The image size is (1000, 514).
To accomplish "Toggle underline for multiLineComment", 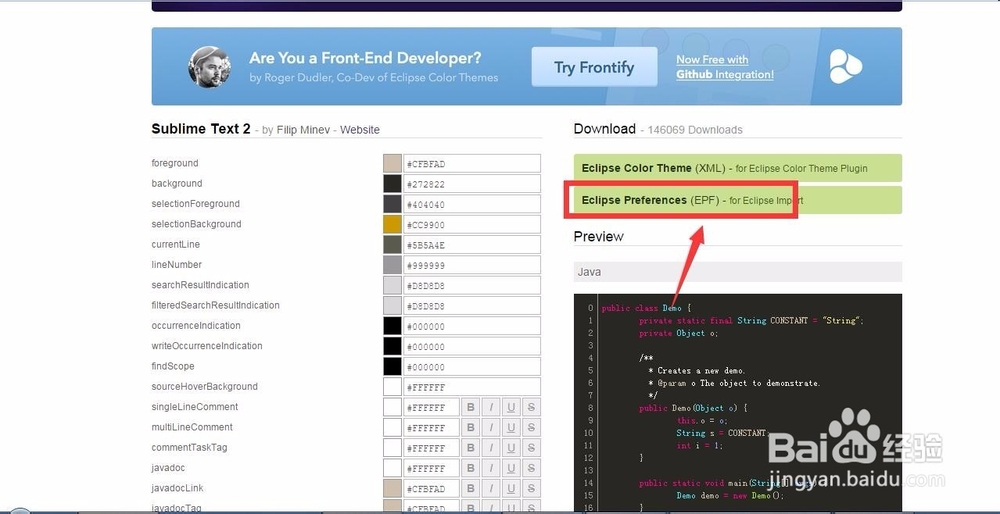I will (x=511, y=427).
